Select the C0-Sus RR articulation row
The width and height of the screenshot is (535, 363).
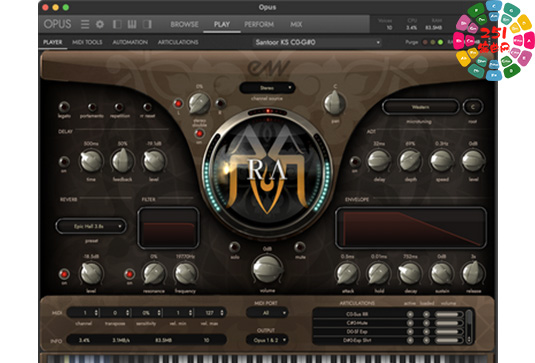tap(357, 314)
